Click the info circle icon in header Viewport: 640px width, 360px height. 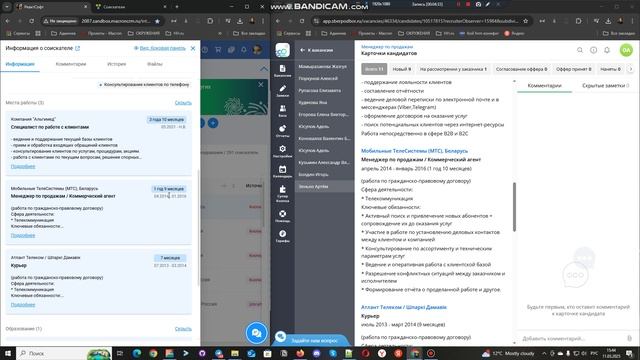tap(593, 50)
